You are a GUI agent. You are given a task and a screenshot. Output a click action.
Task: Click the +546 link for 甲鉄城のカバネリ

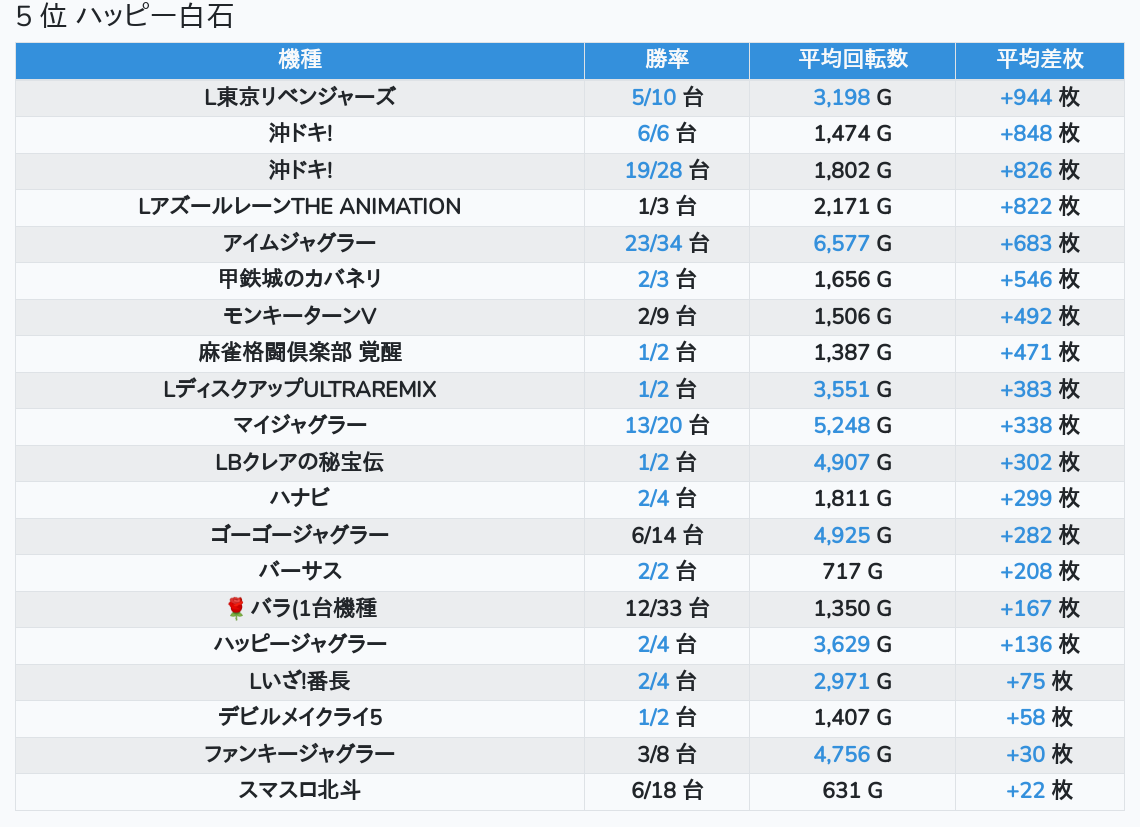click(1025, 280)
